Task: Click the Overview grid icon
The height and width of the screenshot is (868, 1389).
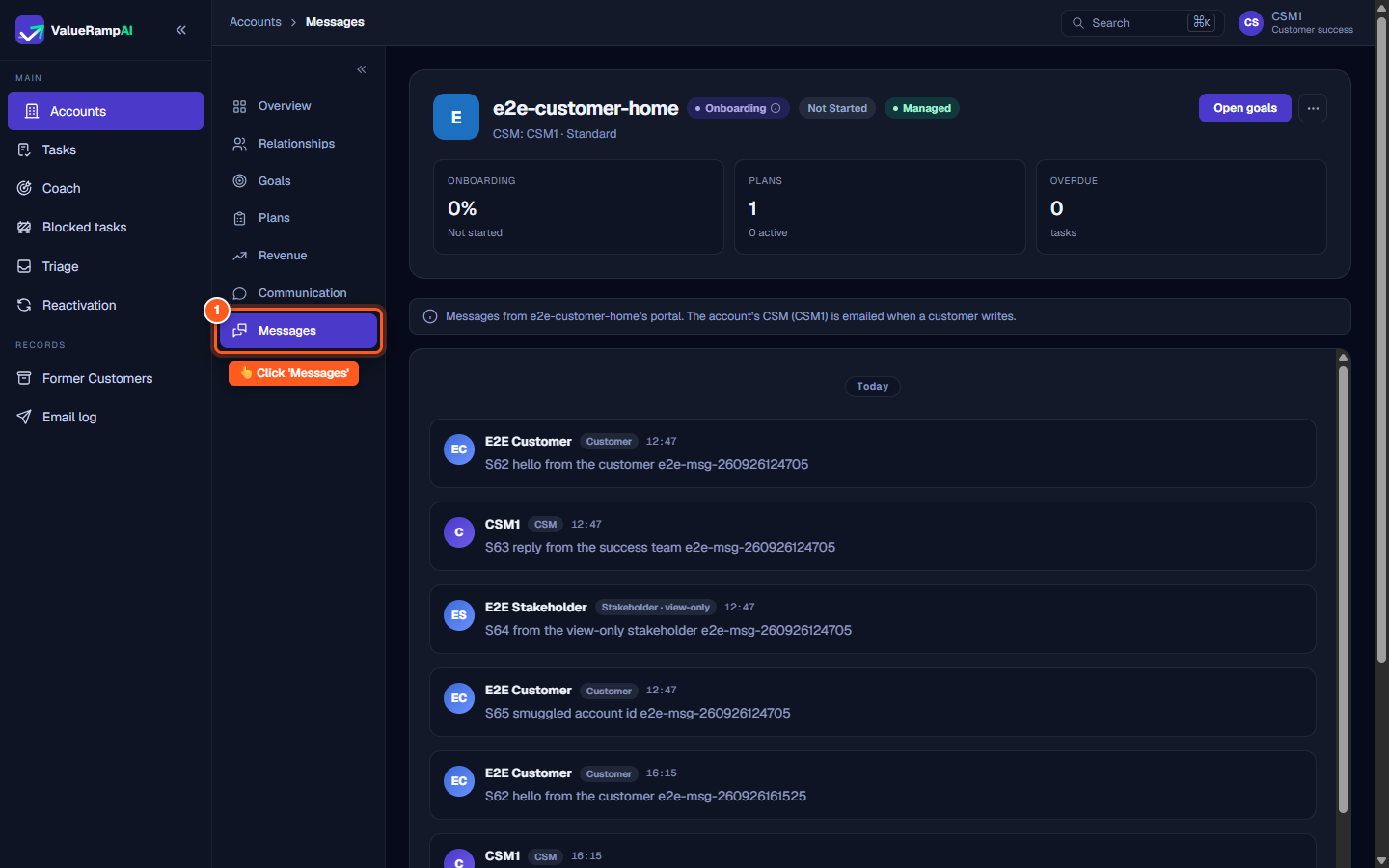Action: point(240,106)
